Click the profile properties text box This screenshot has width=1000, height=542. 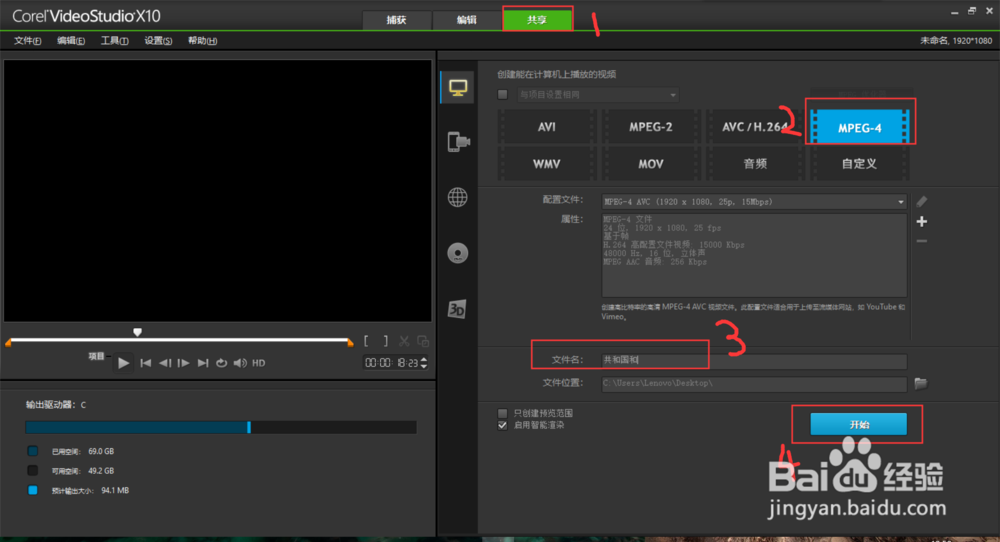click(754, 255)
